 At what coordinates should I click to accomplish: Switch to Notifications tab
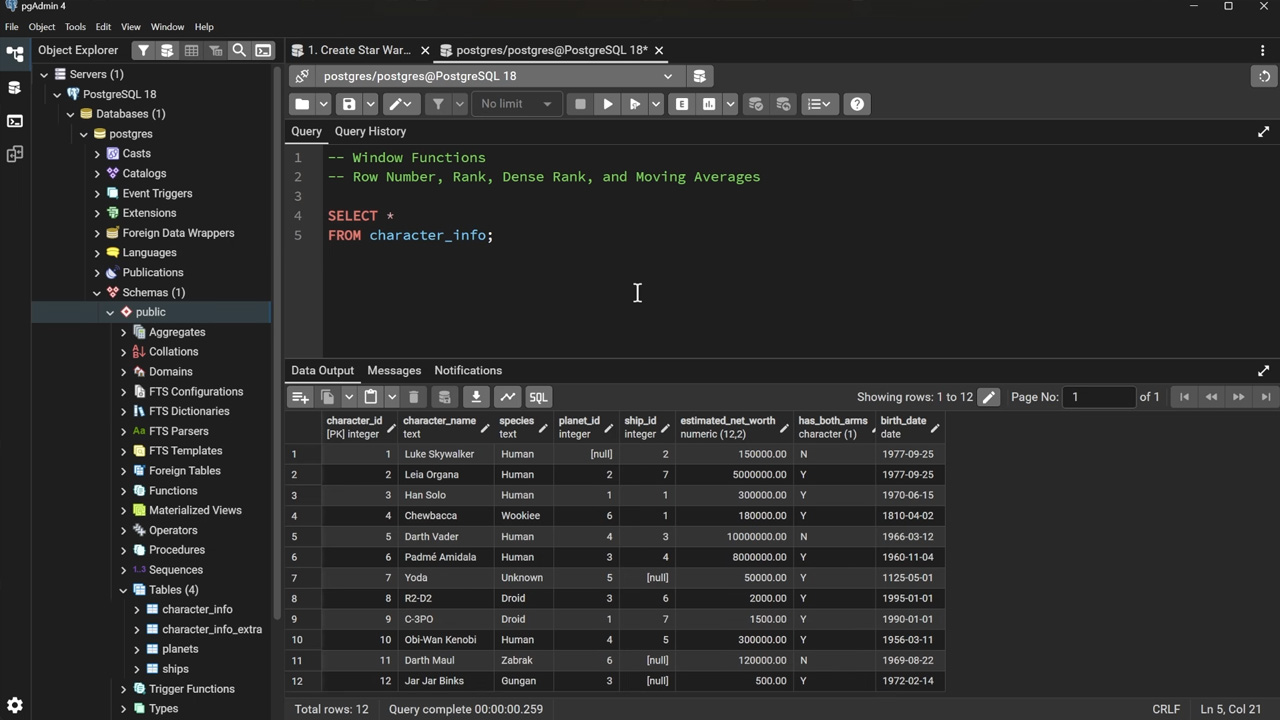pos(468,371)
